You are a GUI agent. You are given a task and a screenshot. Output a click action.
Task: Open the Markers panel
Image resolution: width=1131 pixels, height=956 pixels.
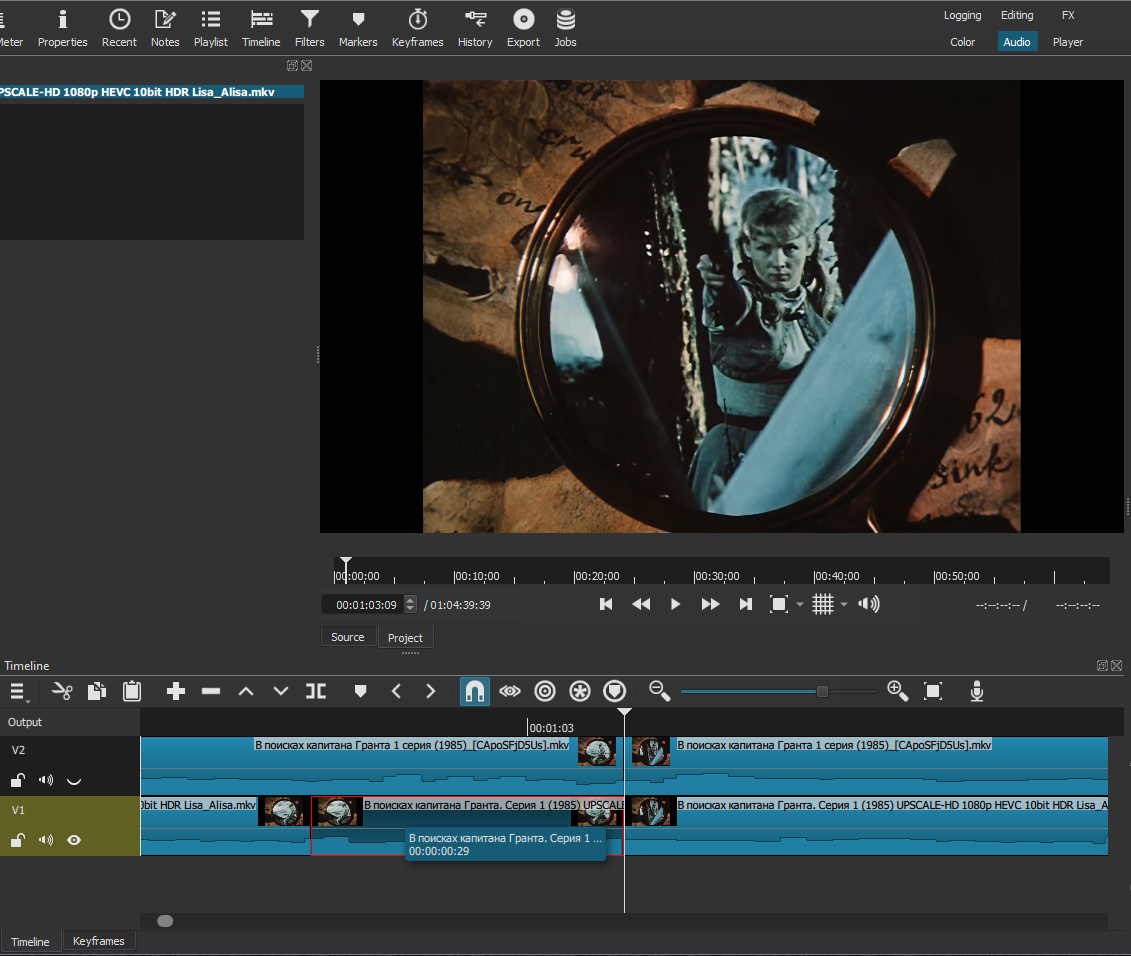[358, 29]
